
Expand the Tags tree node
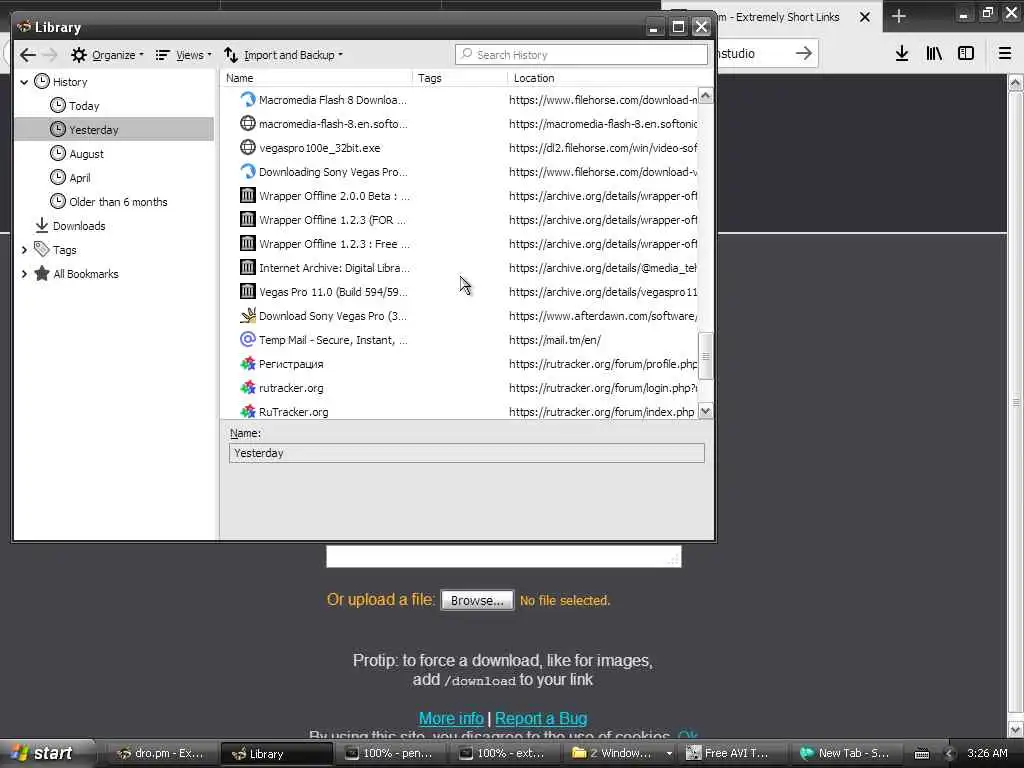24,249
